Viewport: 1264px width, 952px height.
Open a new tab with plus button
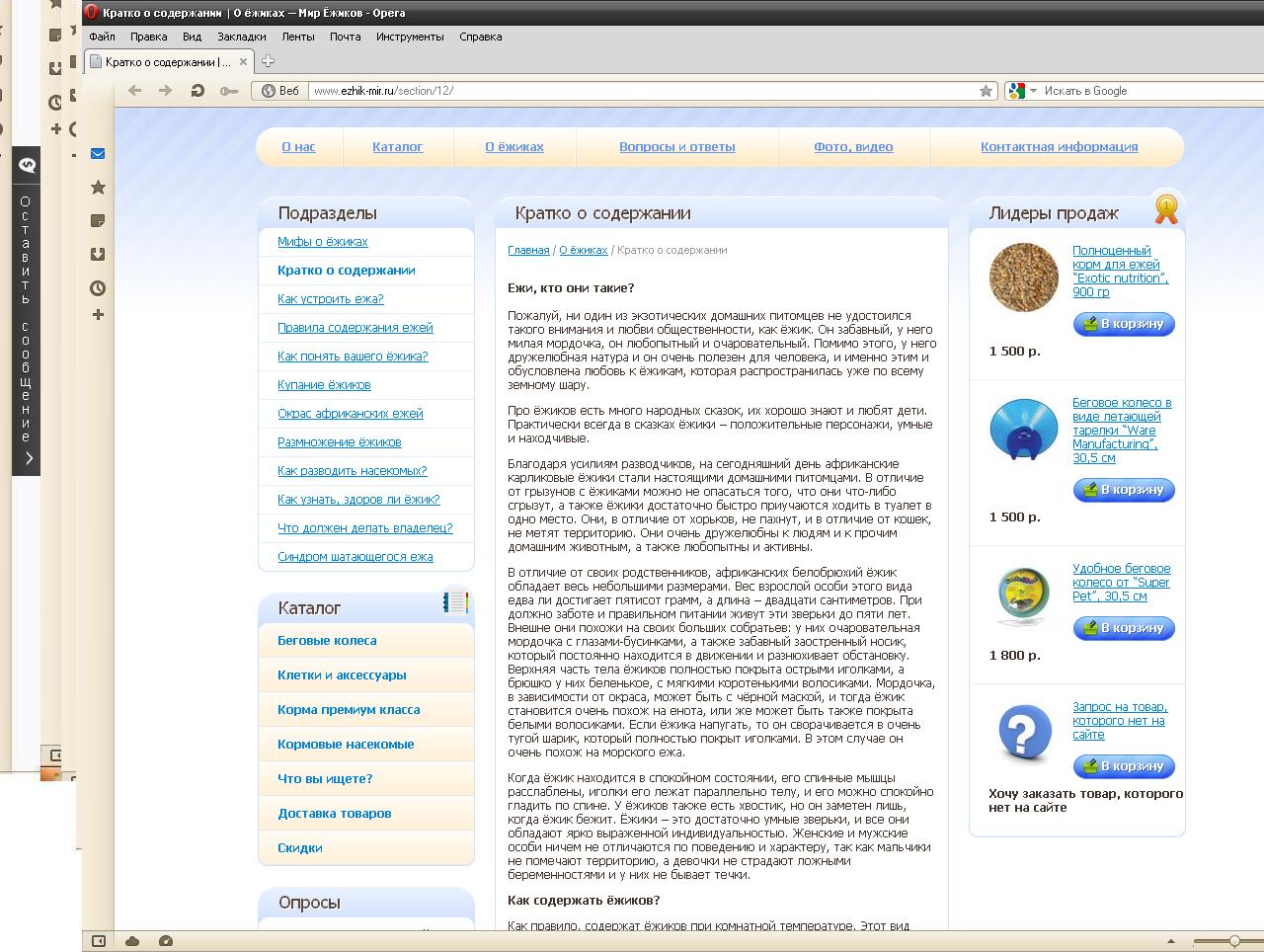pos(268,61)
